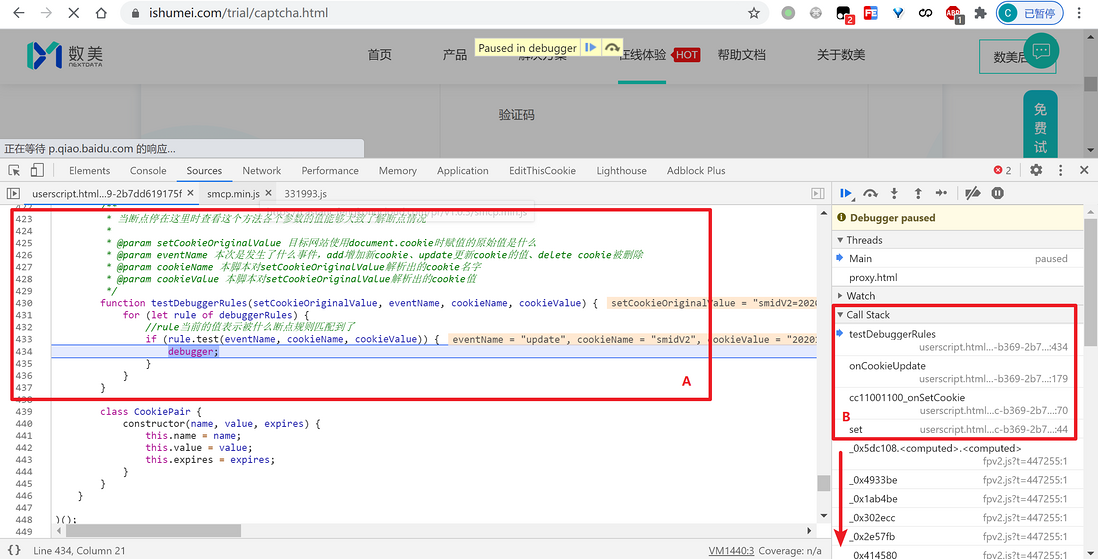This screenshot has height=559, width=1098.
Task: Open the Adblock Plus DevTools tab
Action: click(695, 170)
